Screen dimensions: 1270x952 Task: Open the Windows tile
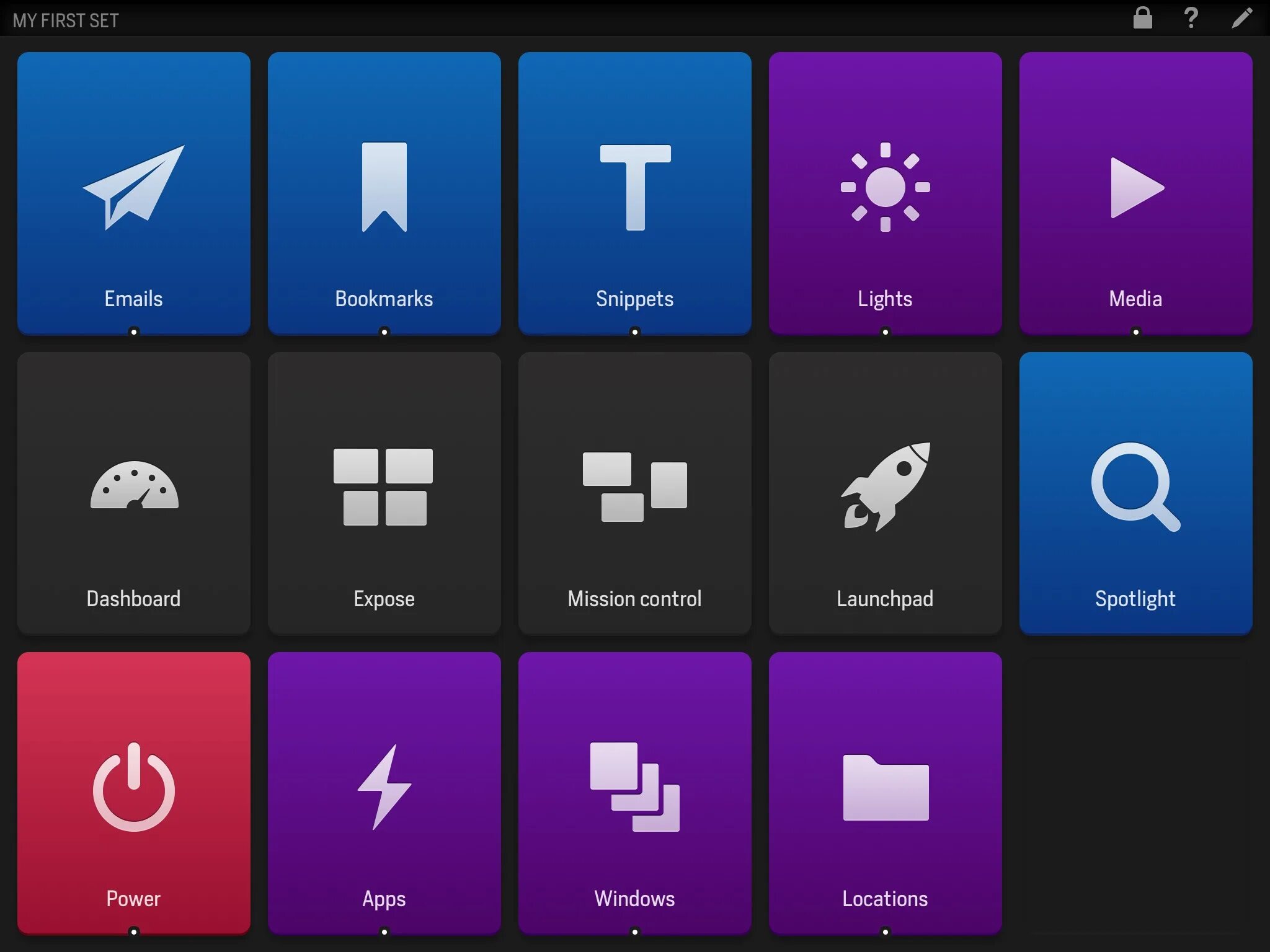tap(634, 792)
